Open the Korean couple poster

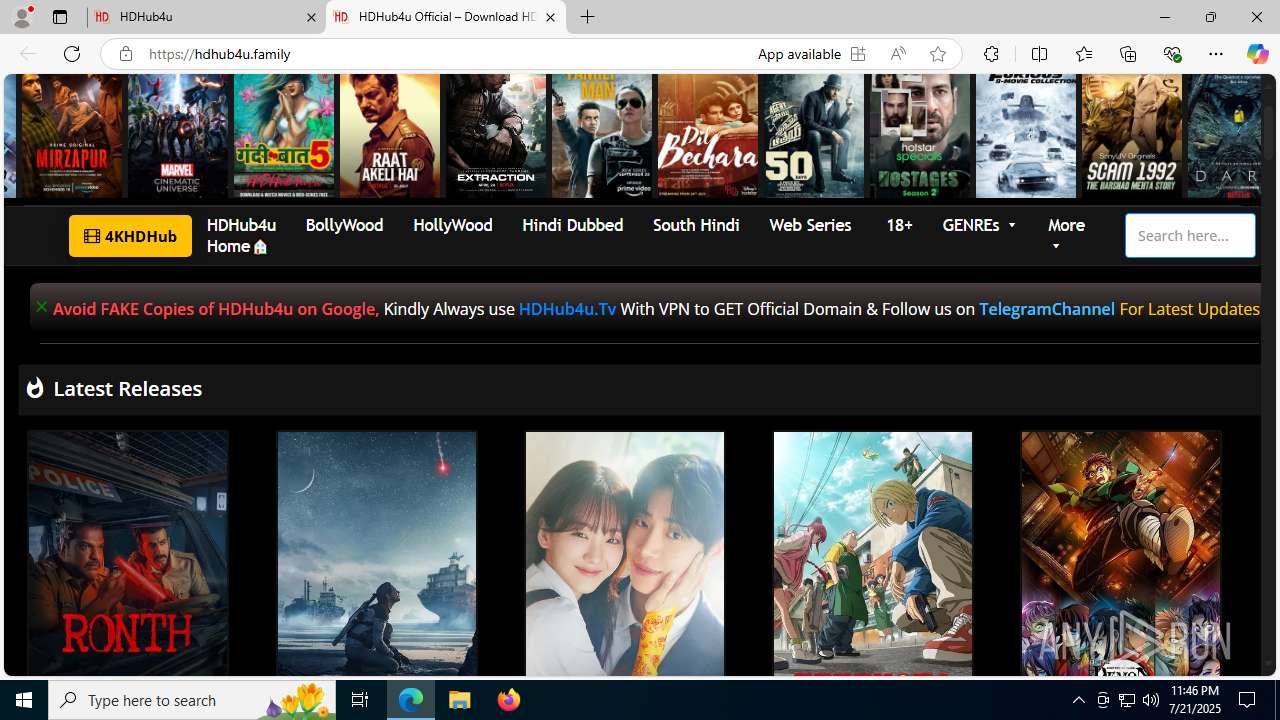[625, 553]
